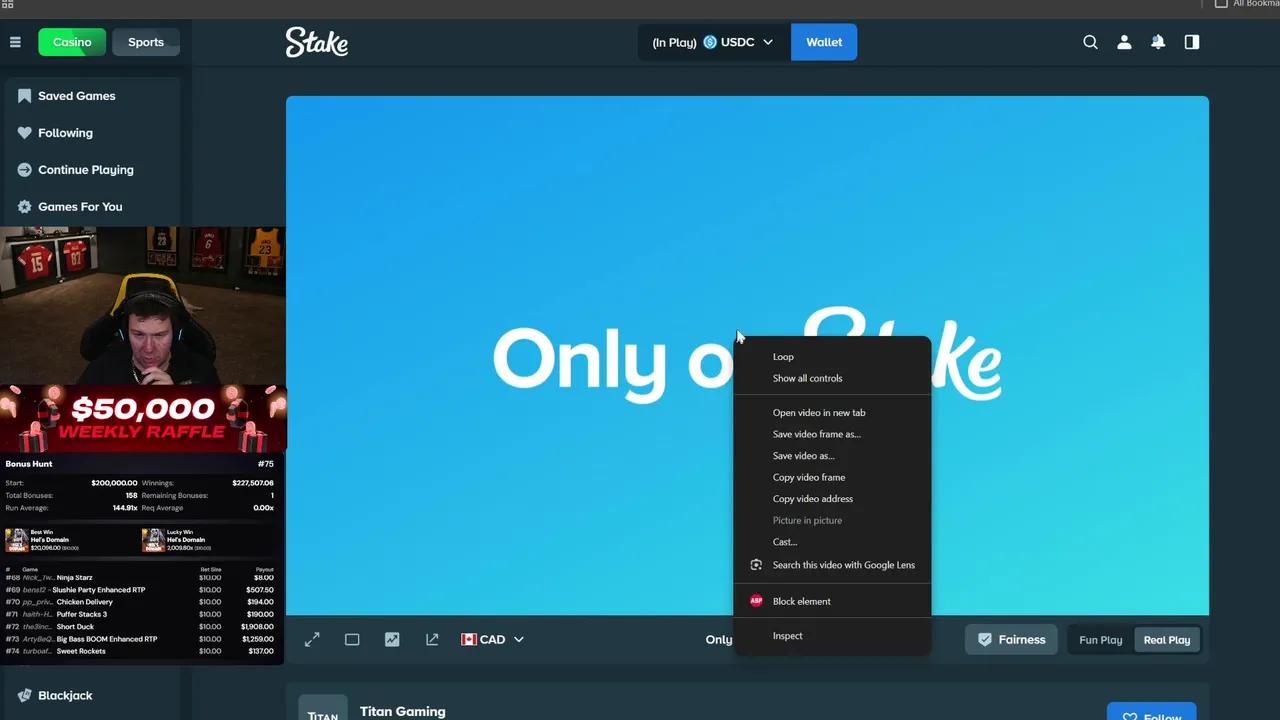Open the hamburger menu icon
Viewport: 1280px width, 720px height.
(x=15, y=42)
